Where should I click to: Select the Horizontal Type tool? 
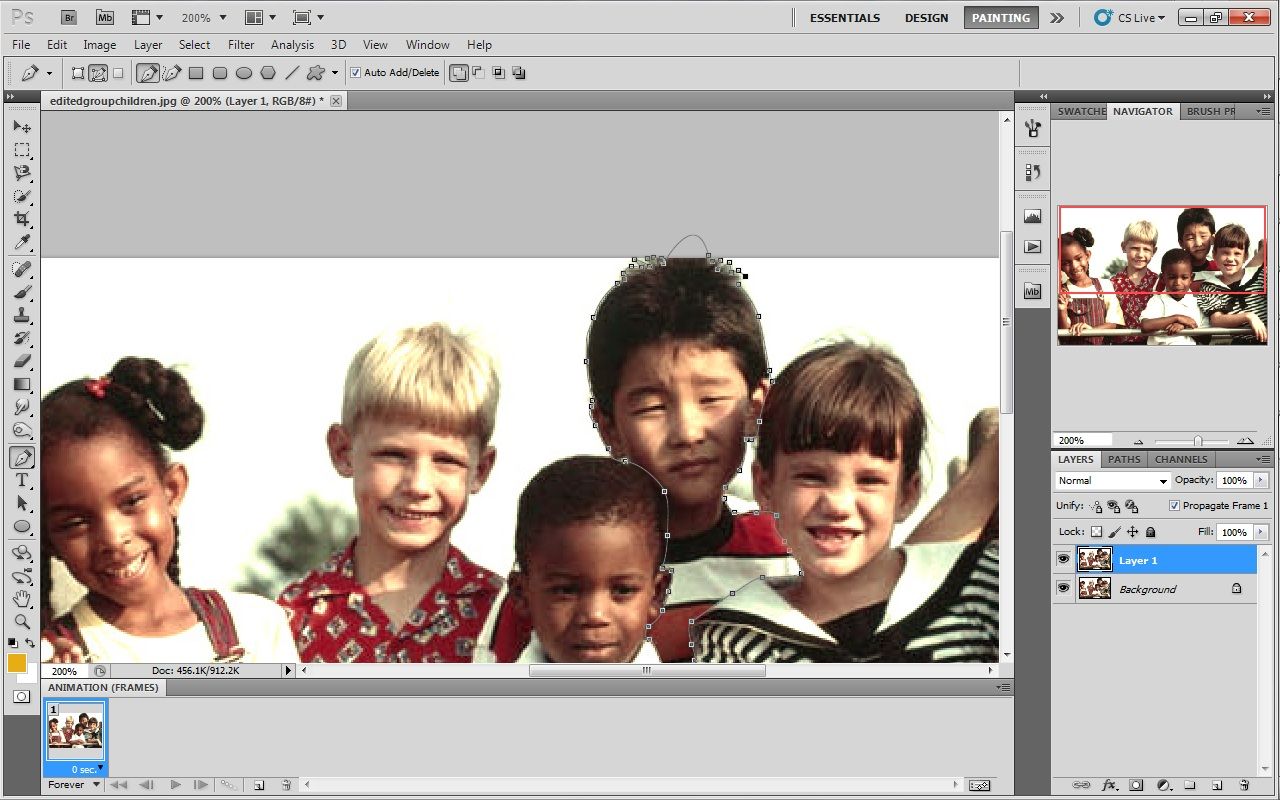(22, 481)
